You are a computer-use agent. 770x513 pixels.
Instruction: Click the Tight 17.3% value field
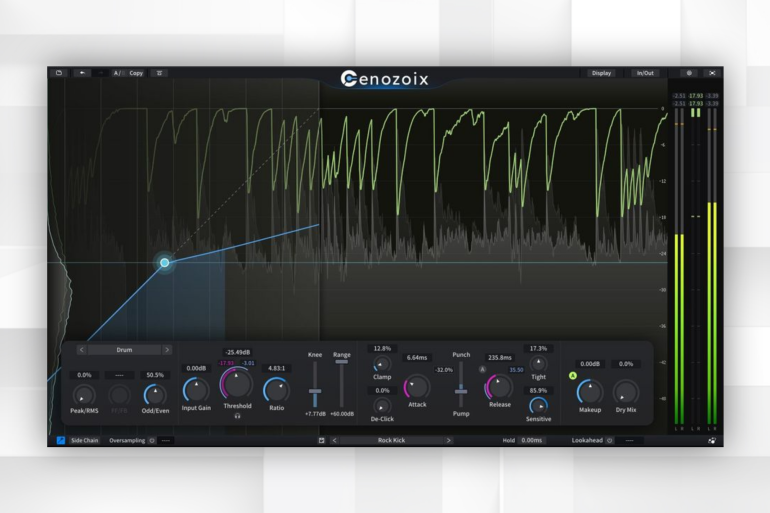(x=538, y=349)
